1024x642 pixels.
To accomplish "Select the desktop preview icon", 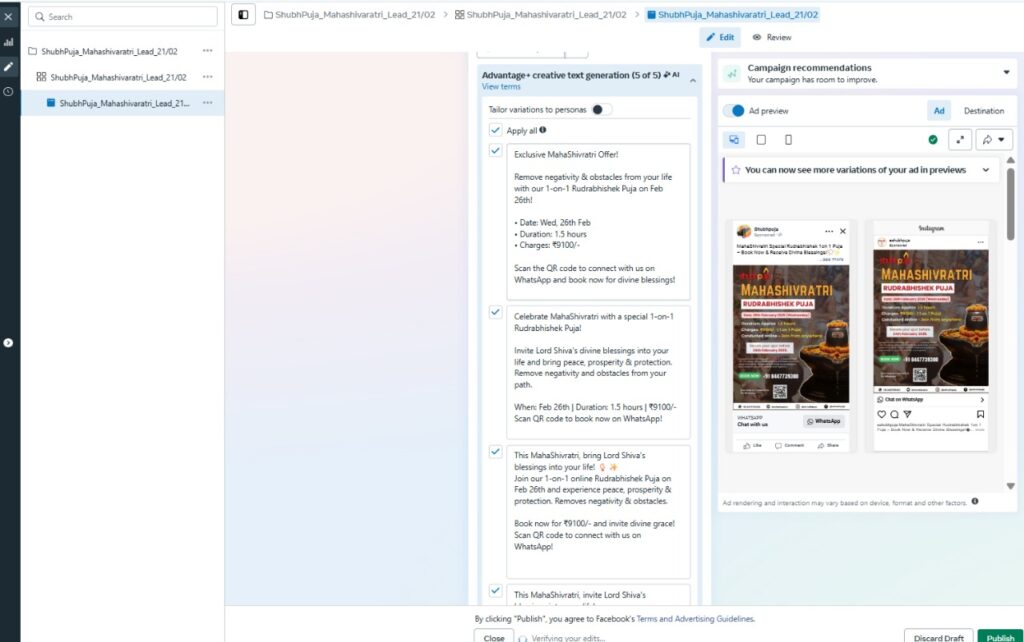I will point(761,140).
